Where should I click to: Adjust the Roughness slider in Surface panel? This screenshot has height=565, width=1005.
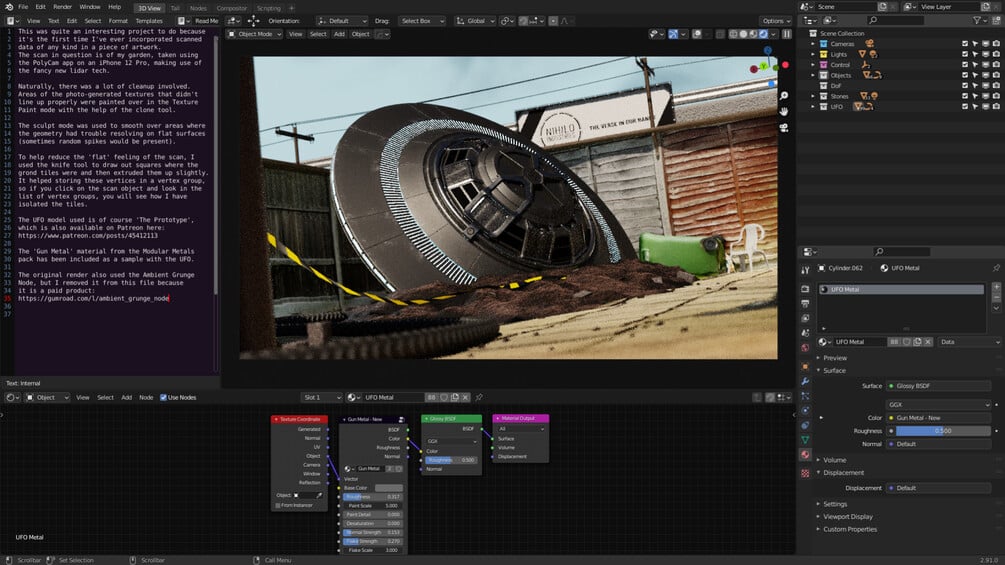(943, 431)
